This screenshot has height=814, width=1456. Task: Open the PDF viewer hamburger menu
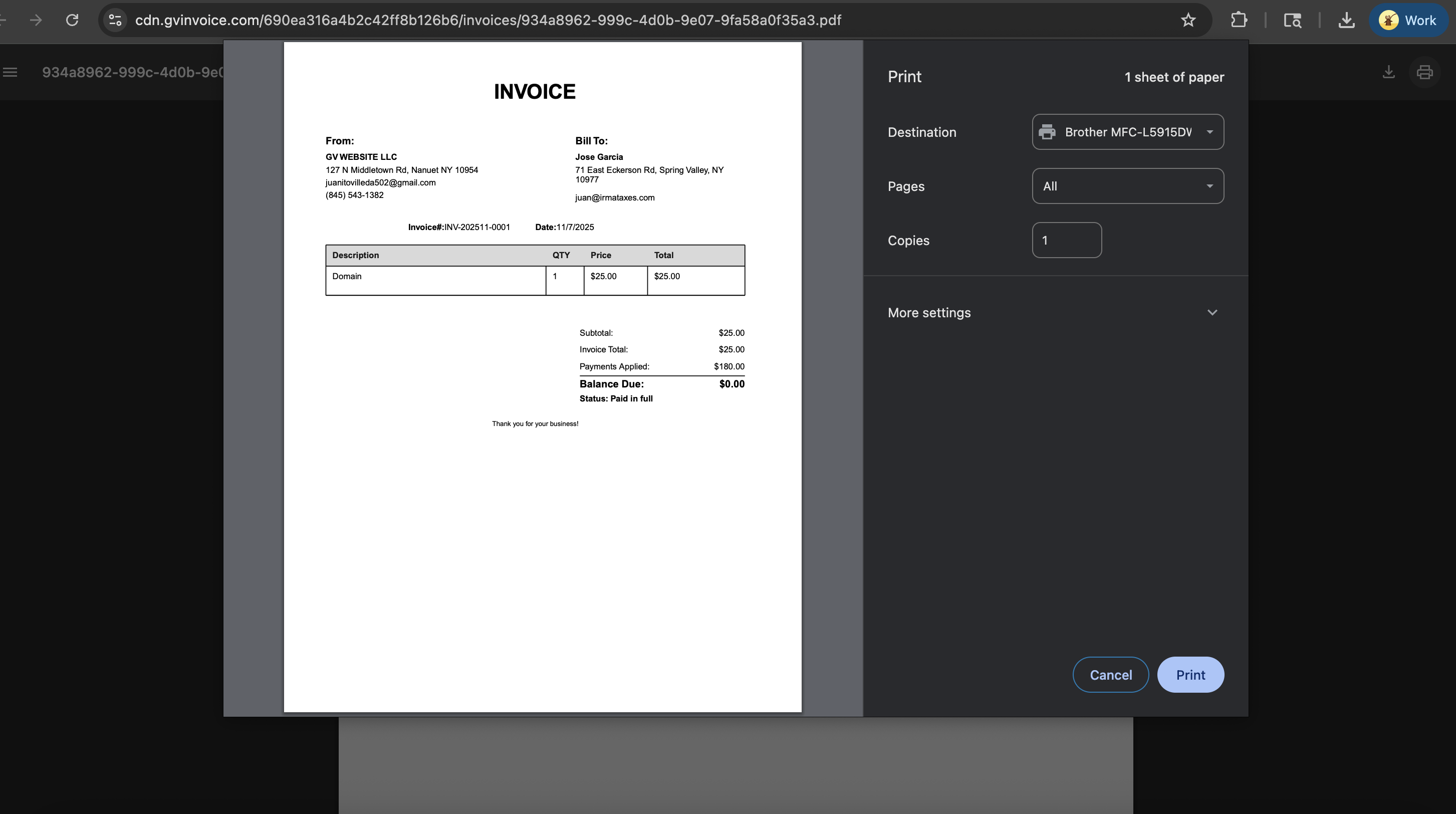[x=10, y=72]
